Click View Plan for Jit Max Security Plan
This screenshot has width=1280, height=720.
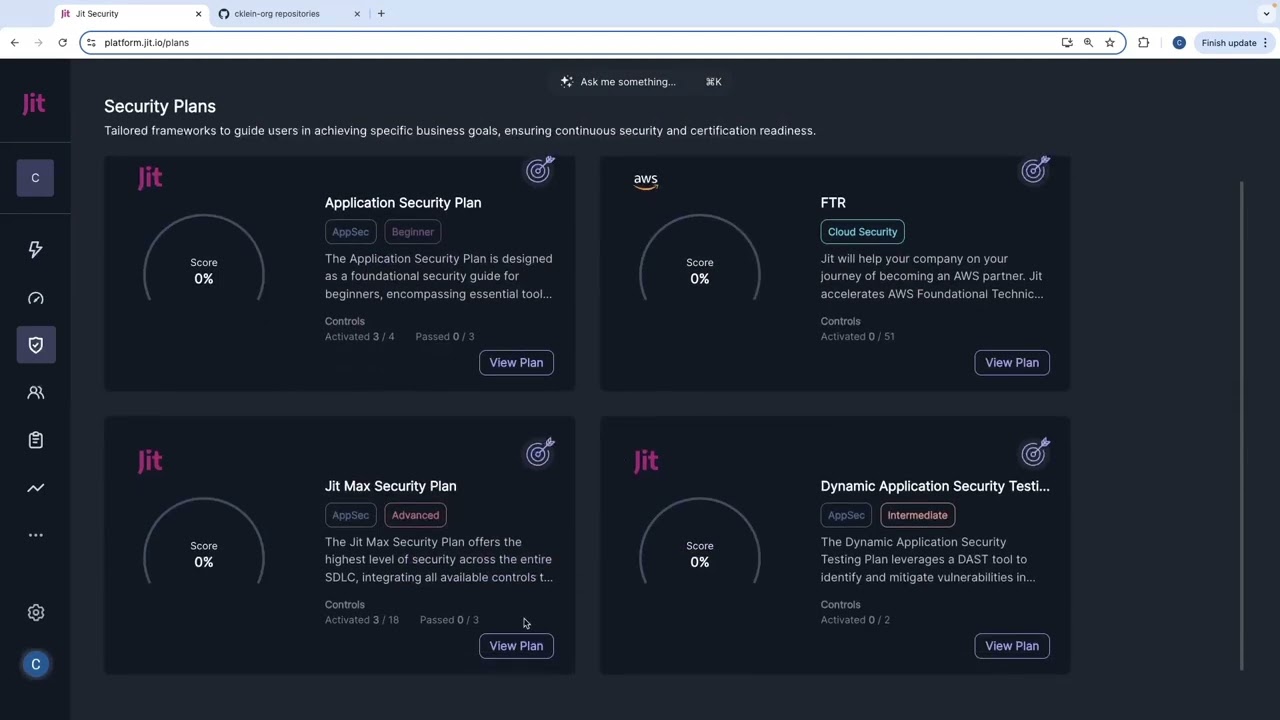click(x=516, y=646)
